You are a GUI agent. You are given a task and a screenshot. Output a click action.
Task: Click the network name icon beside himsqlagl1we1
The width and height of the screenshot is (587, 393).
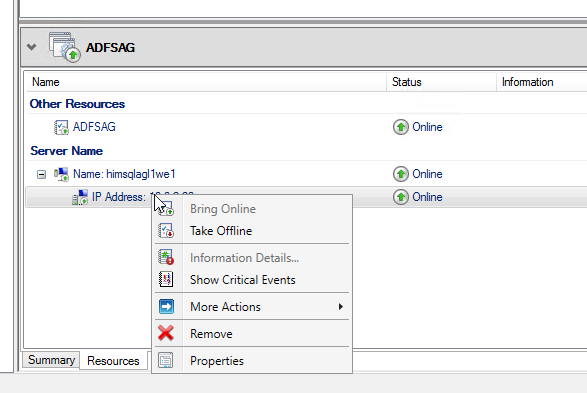pyautogui.click(x=61, y=174)
